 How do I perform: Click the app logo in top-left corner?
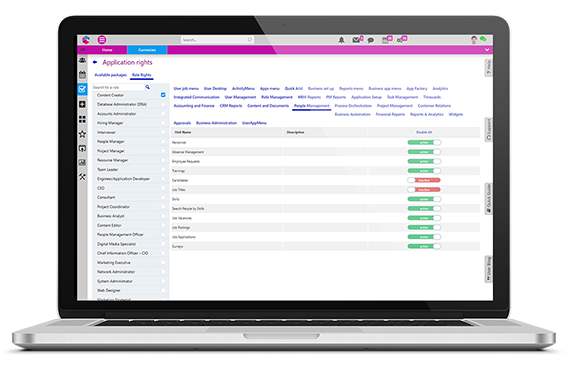(x=86, y=40)
